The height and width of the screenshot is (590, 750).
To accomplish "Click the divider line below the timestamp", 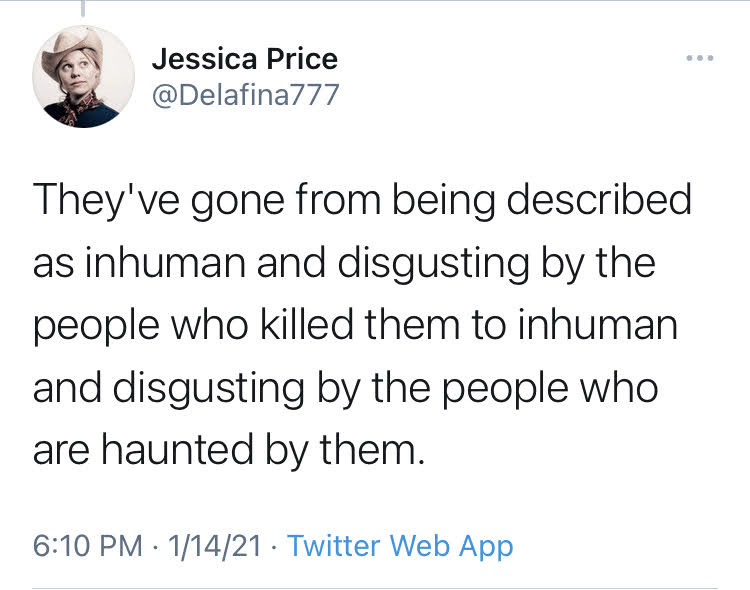I will (375, 588).
